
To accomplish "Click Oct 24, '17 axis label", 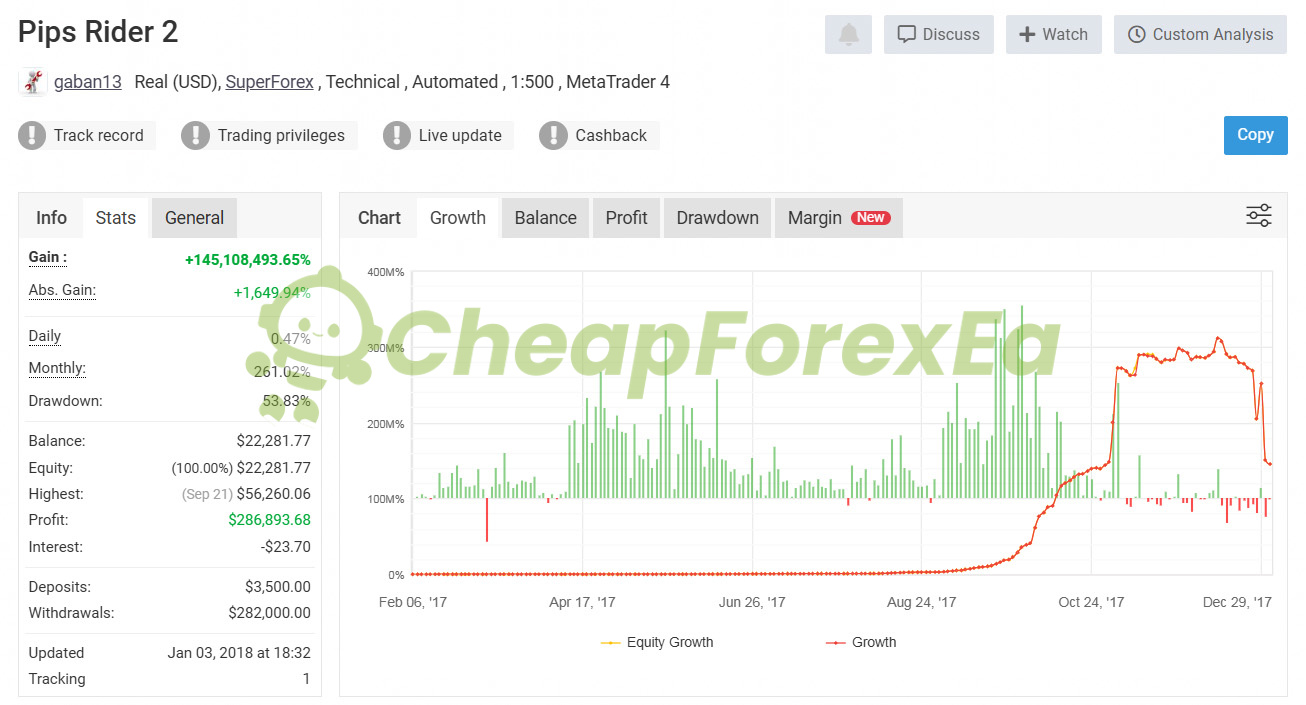I will (1091, 602).
